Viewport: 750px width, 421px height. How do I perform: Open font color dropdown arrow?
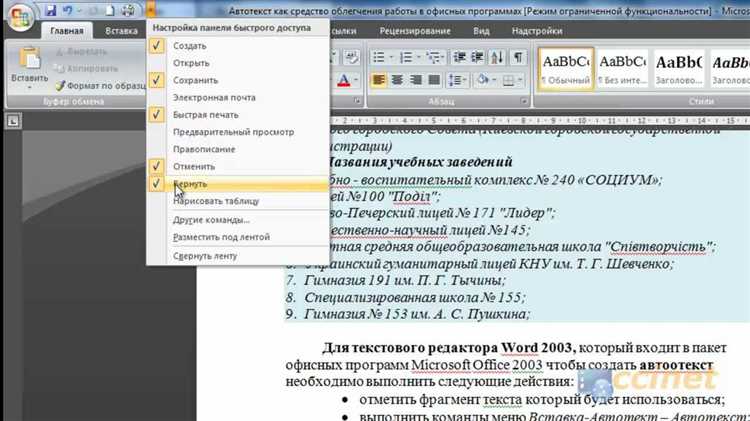356,80
